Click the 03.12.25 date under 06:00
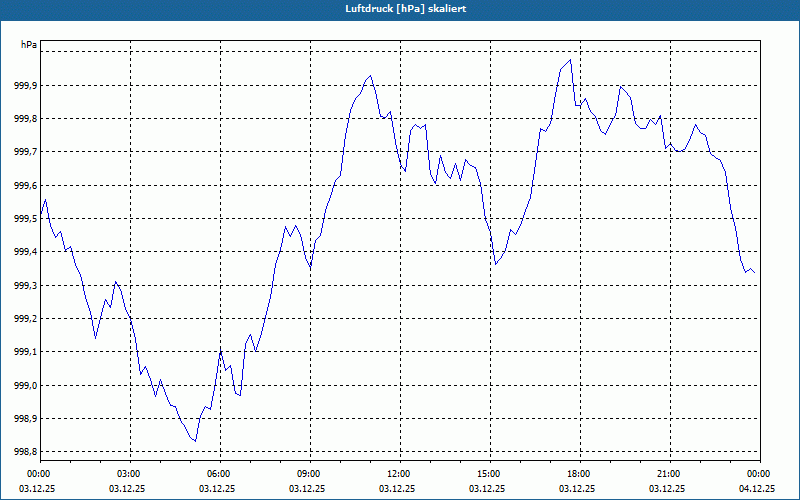The height and width of the screenshot is (500, 800). coord(217,489)
